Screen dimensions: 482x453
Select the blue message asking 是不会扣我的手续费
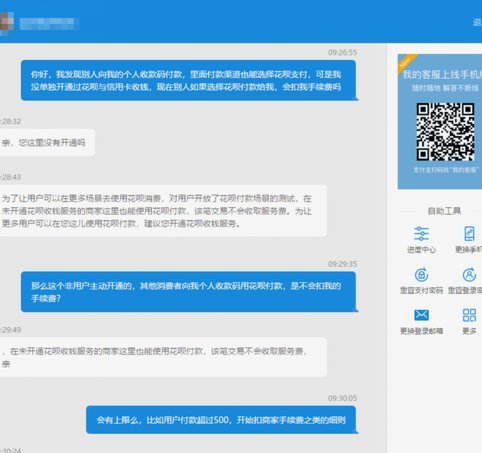pos(188,292)
